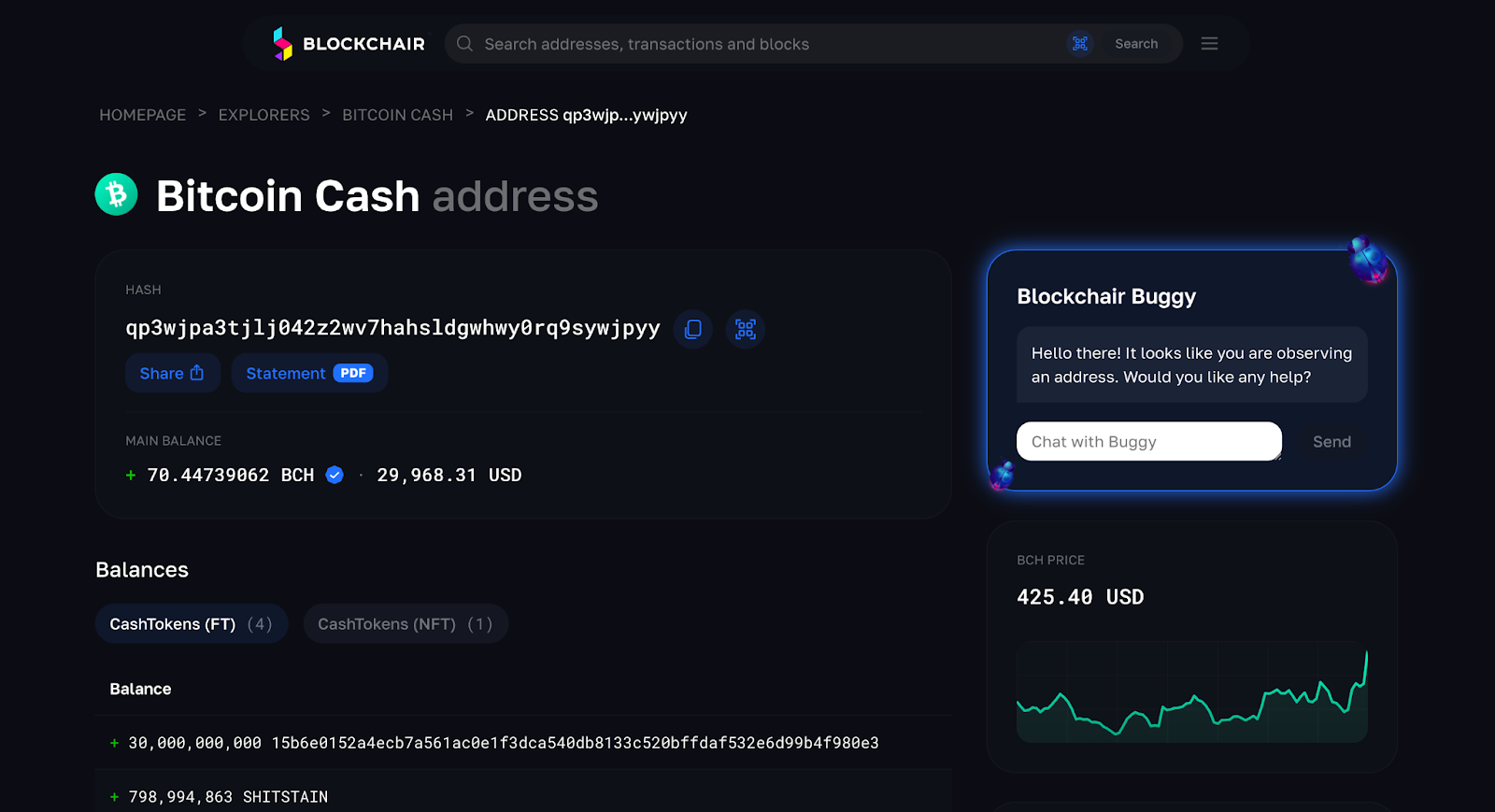Switch to CashTokens (NFT) tab

point(406,624)
